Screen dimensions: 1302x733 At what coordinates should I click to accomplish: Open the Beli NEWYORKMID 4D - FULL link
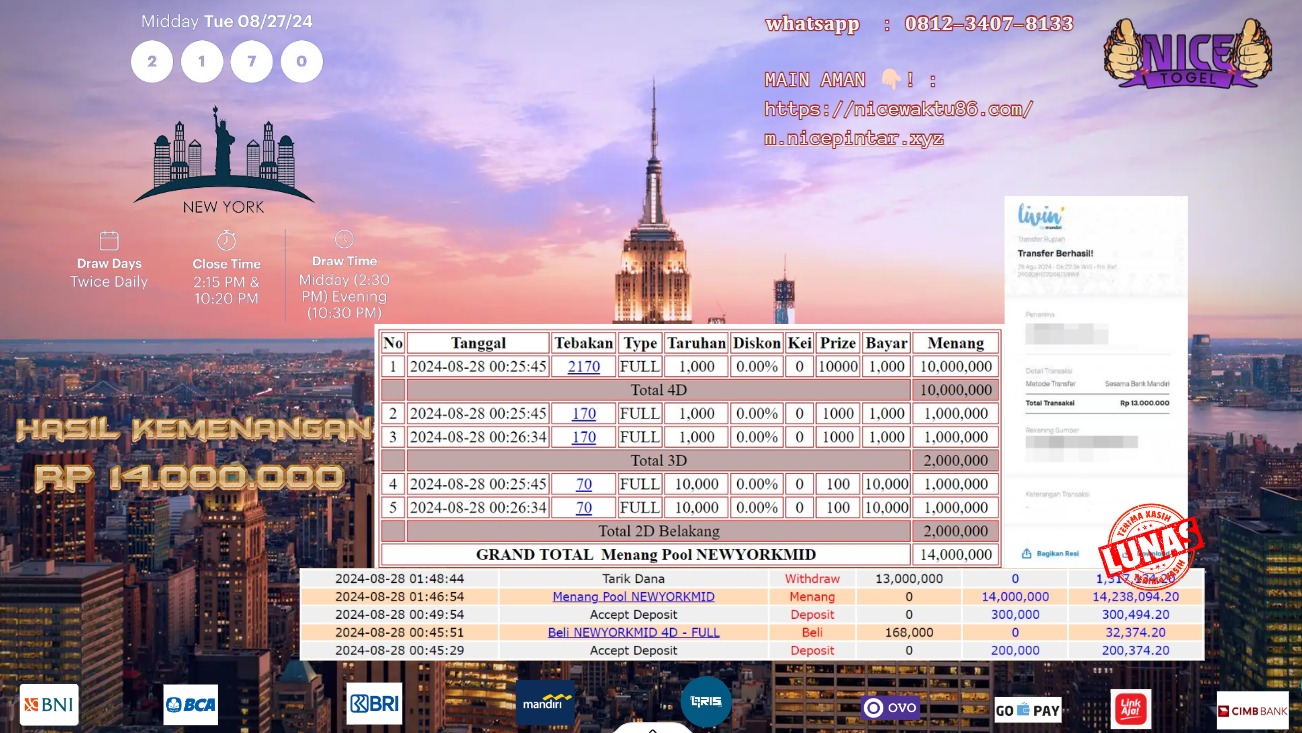click(633, 633)
